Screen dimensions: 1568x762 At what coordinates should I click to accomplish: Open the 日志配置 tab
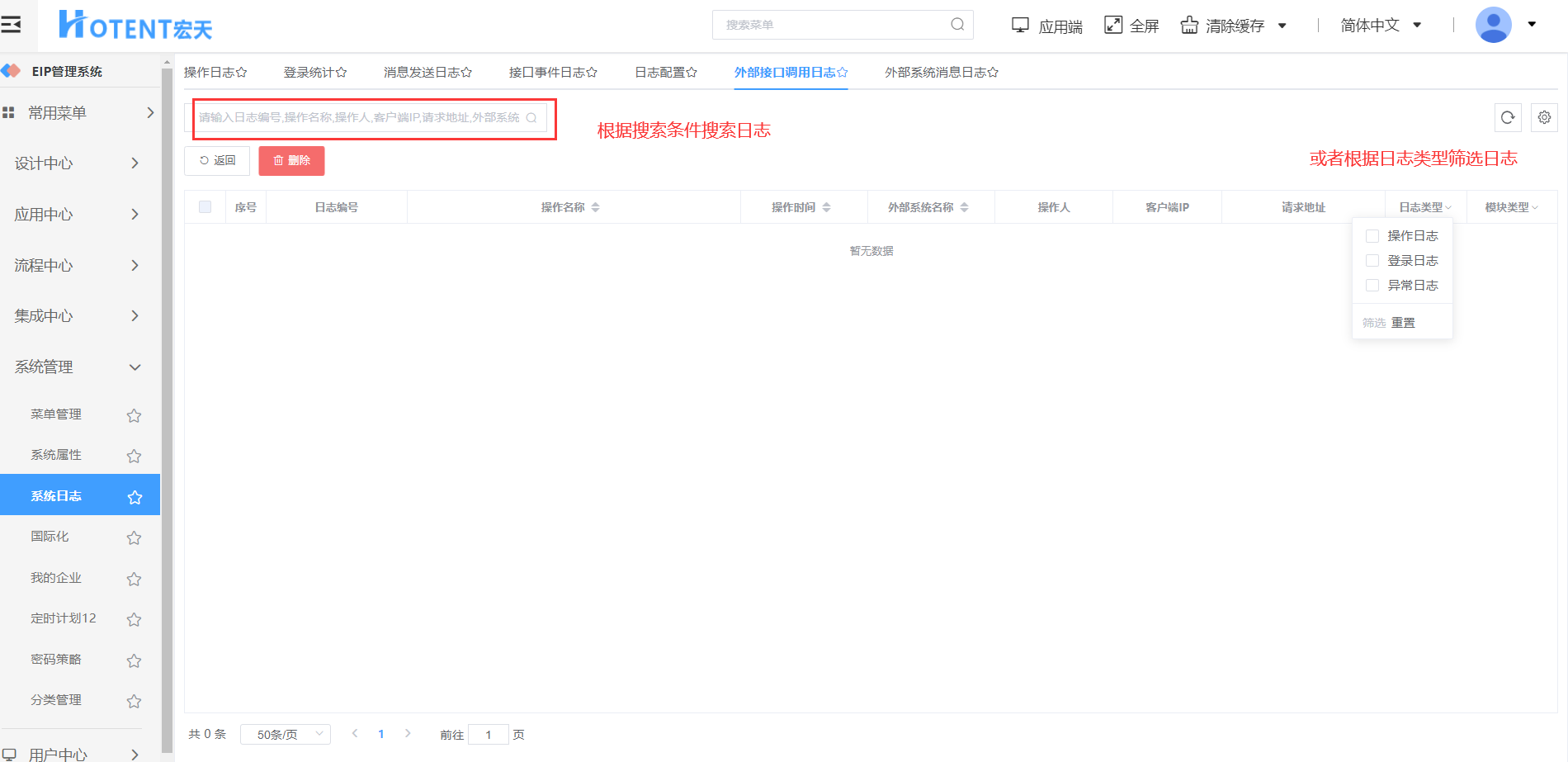(x=665, y=73)
